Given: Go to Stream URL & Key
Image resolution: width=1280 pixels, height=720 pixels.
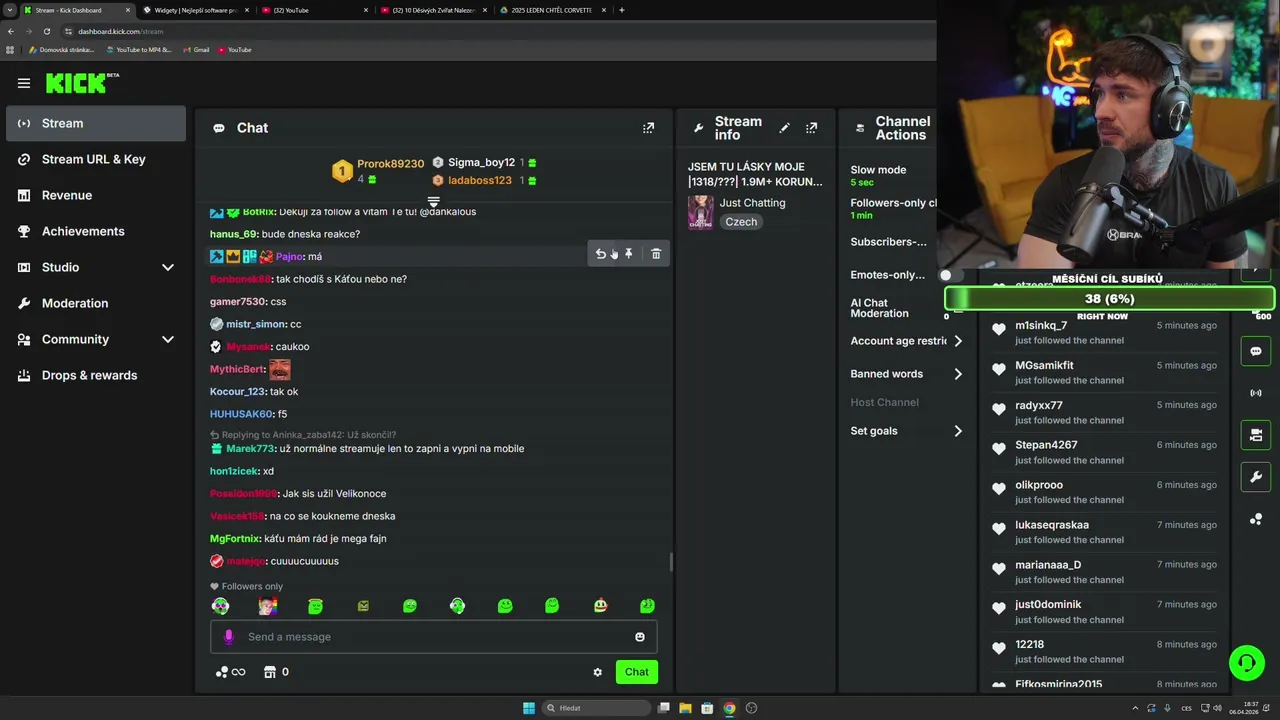Looking at the screenshot, I should tap(95, 159).
